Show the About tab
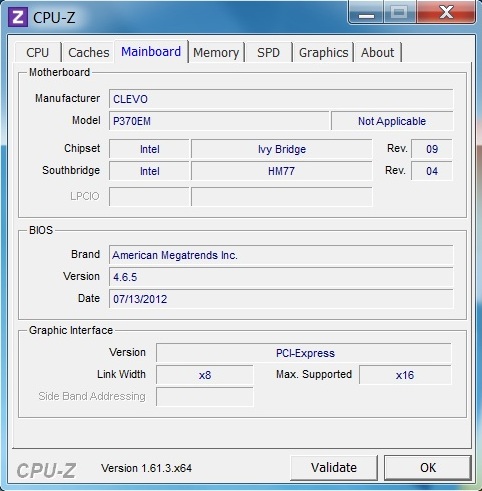This screenshot has height=491, width=482. pos(378,52)
